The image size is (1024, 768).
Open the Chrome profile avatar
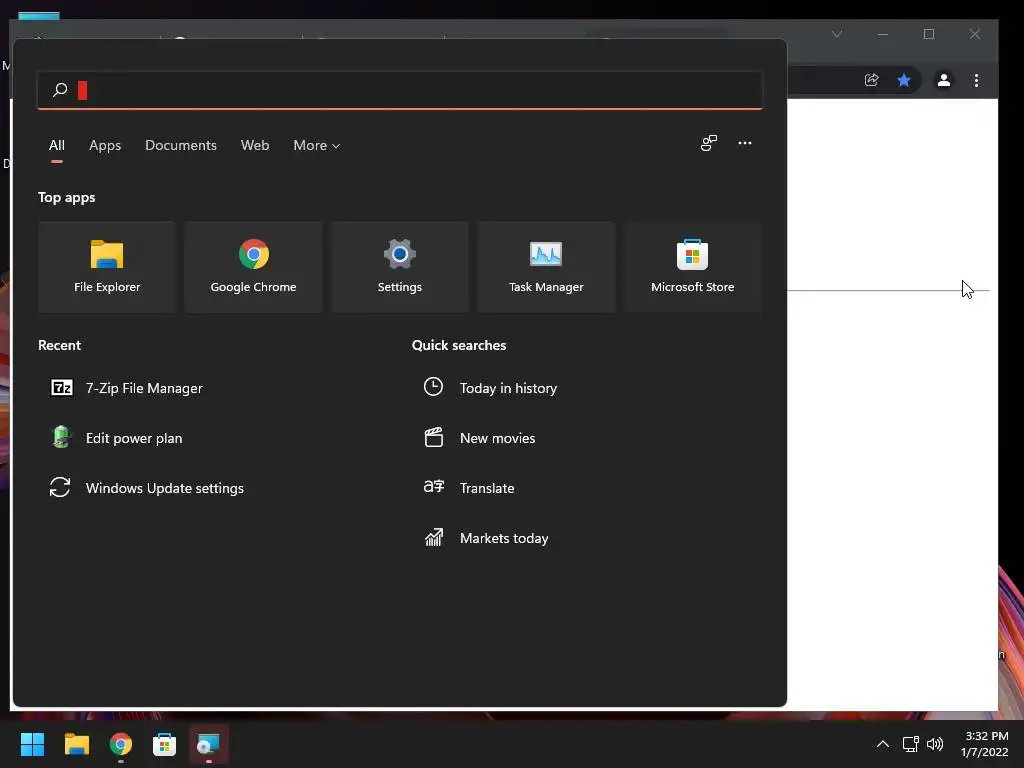coord(944,80)
